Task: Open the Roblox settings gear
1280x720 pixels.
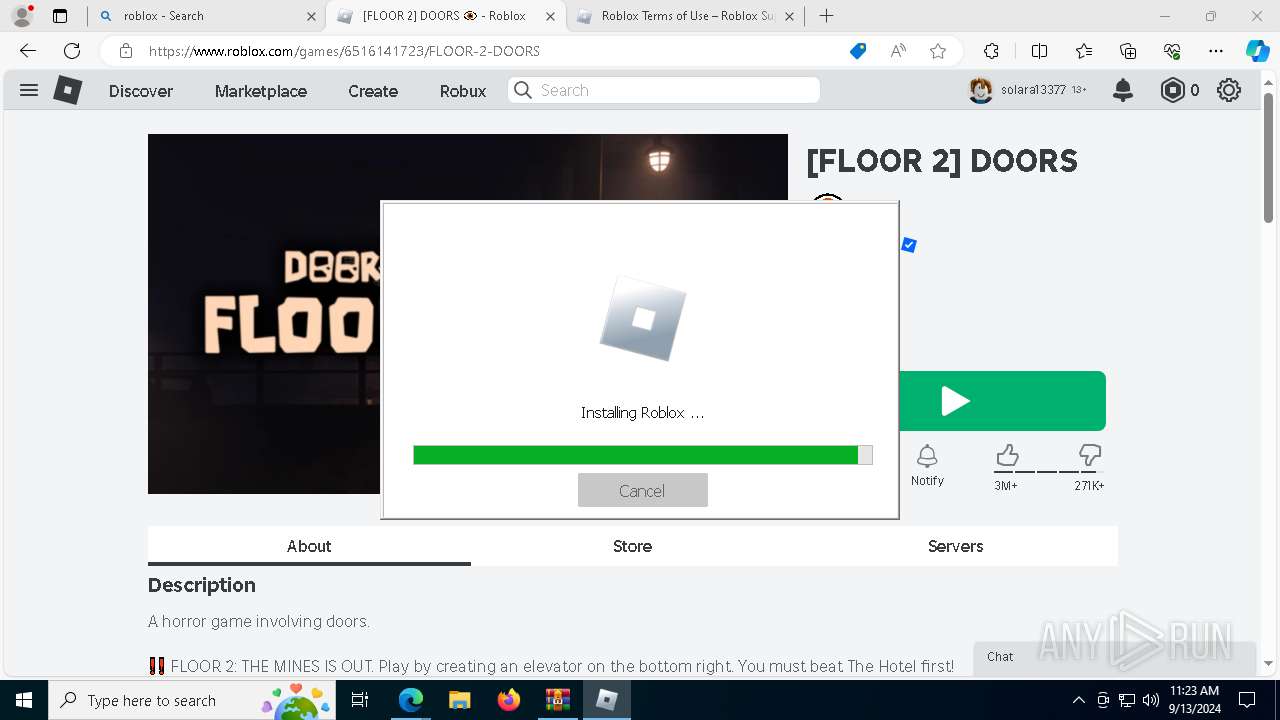Action: [1229, 90]
